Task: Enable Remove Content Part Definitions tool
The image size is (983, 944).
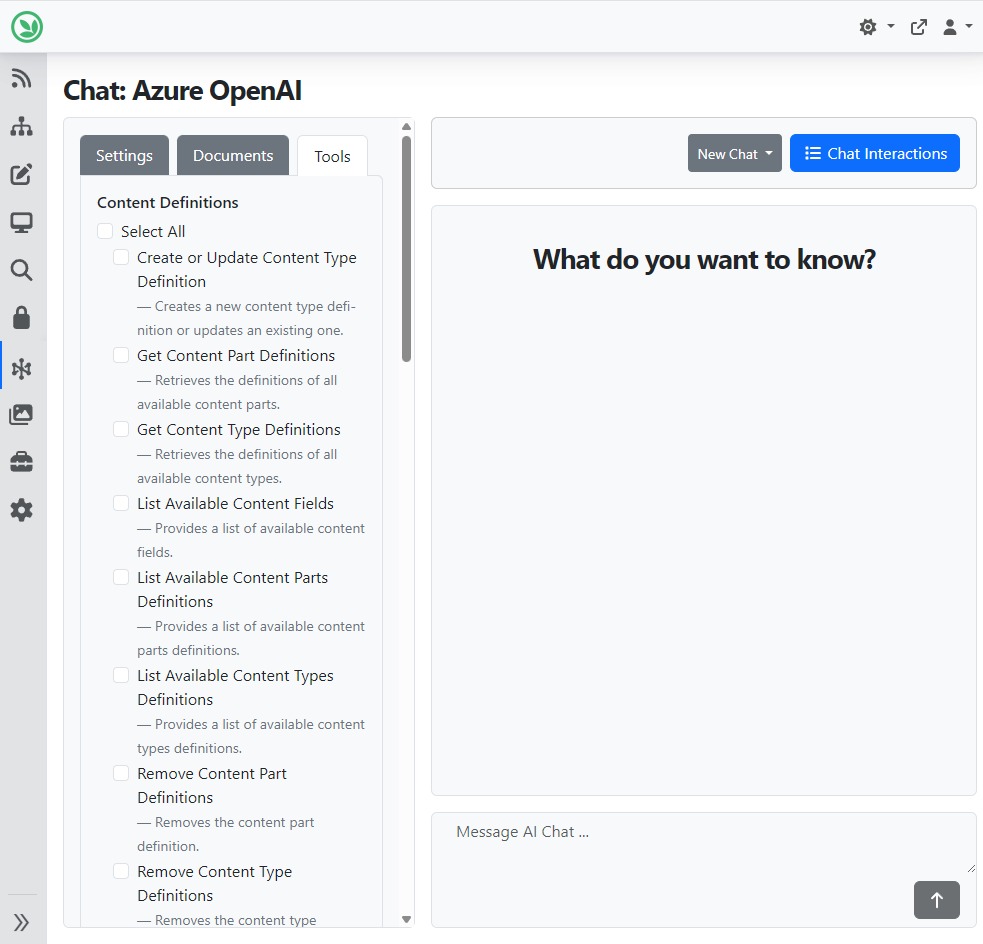Action: (121, 773)
